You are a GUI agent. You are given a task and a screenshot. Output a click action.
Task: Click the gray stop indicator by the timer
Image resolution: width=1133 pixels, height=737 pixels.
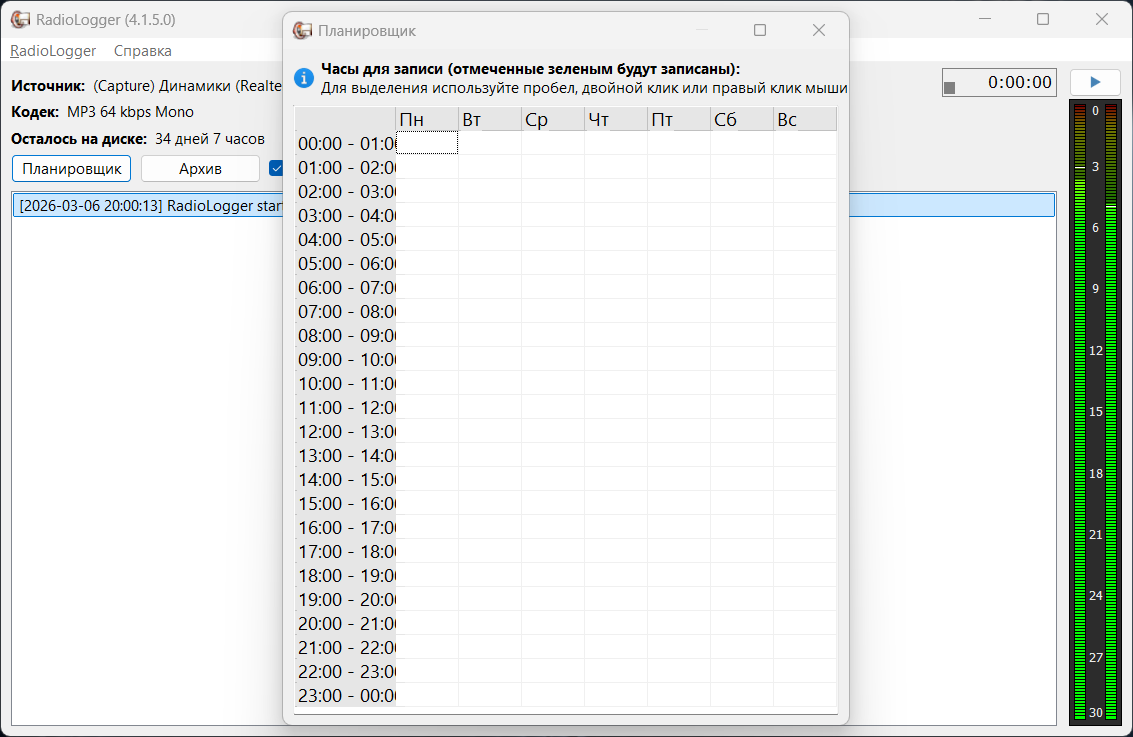coord(949,87)
